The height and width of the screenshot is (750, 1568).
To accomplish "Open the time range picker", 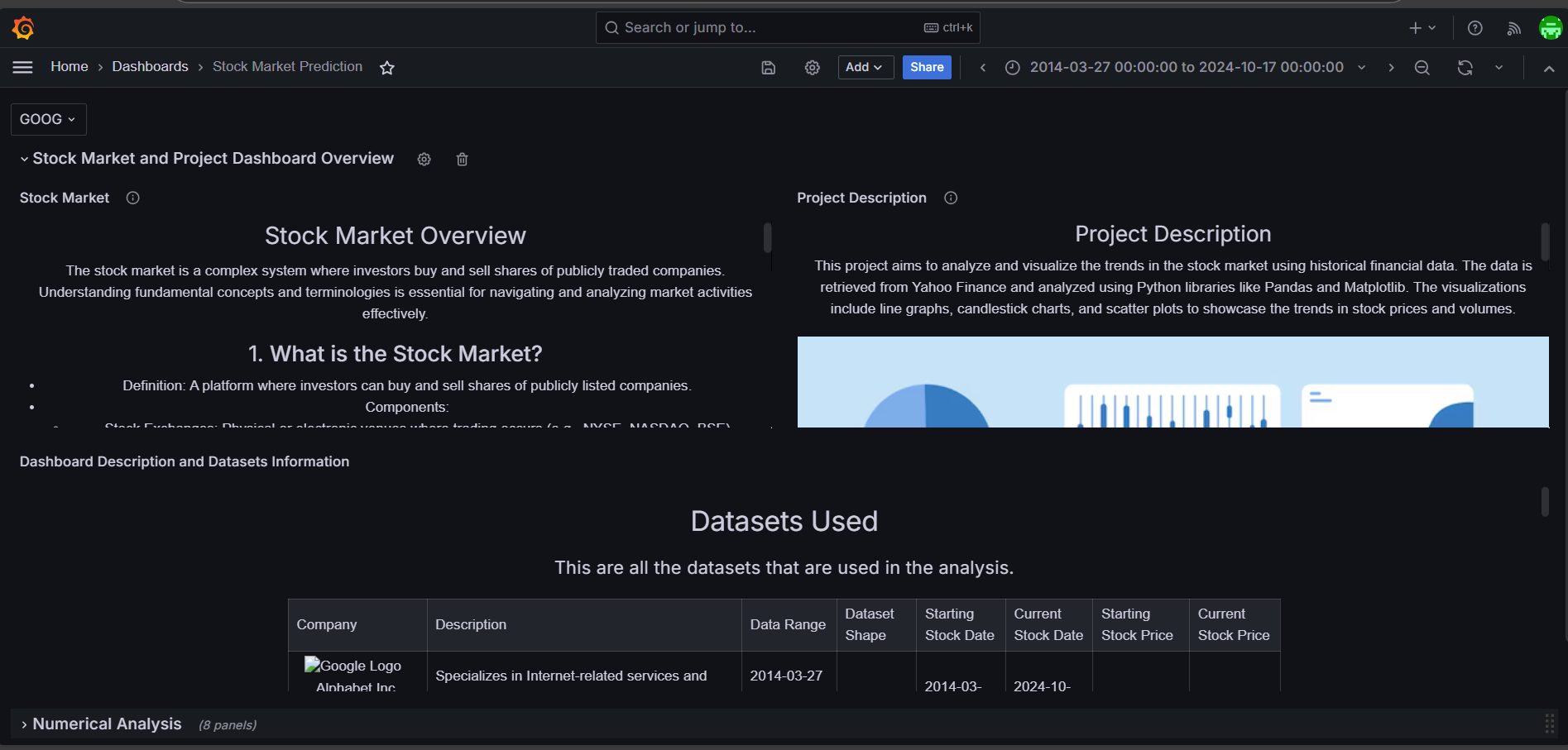I will point(1185,67).
